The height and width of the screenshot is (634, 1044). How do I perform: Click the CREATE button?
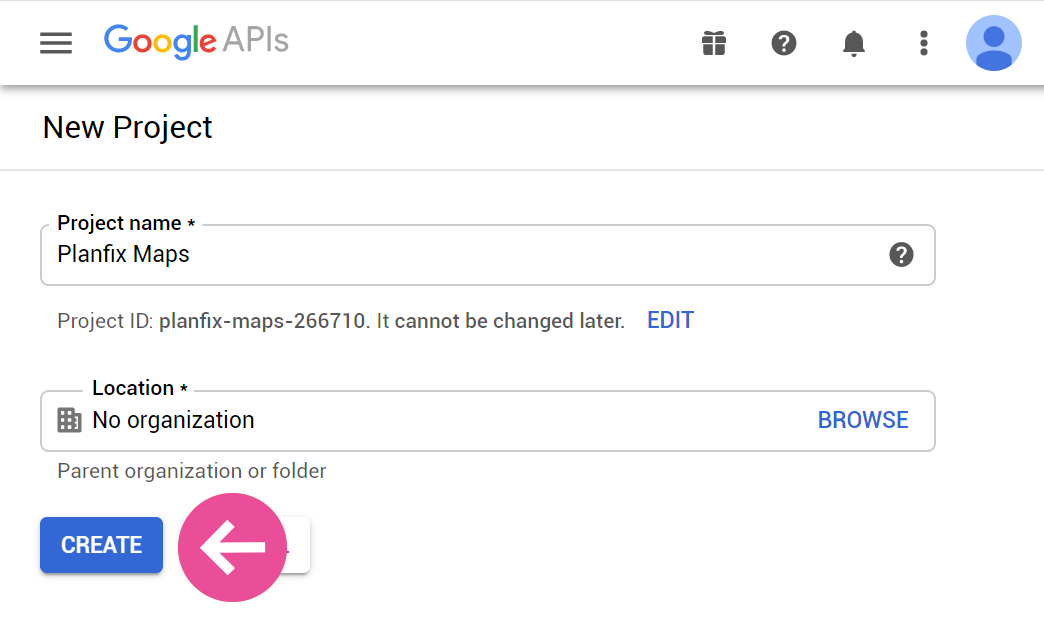[x=101, y=545]
